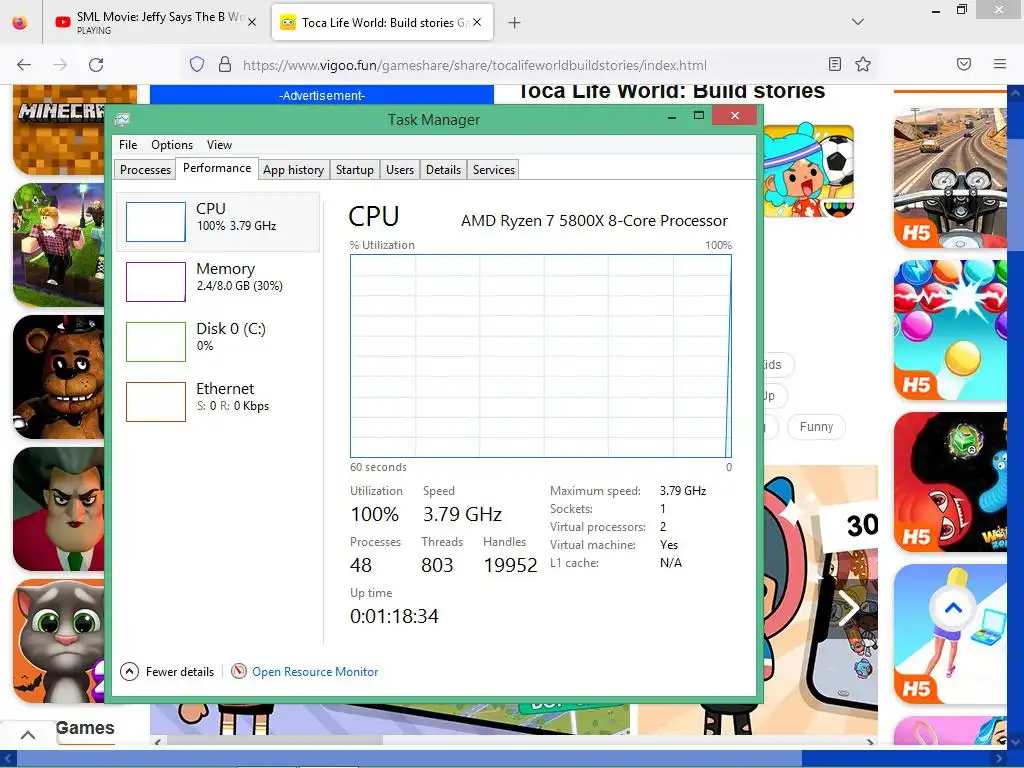This screenshot has width=1024, height=768.
Task: Click the Open Resource Monitor link
Action: [x=315, y=671]
